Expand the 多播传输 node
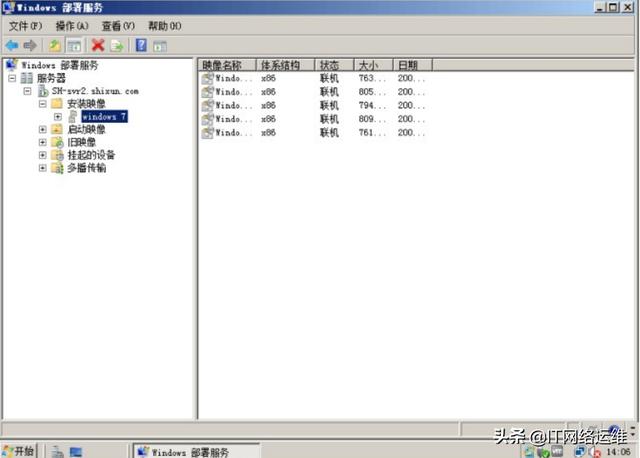This screenshot has width=640, height=458. pyautogui.click(x=42, y=168)
